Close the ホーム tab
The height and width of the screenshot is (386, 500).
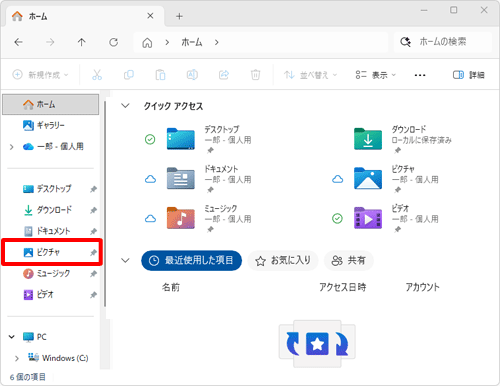coord(150,16)
